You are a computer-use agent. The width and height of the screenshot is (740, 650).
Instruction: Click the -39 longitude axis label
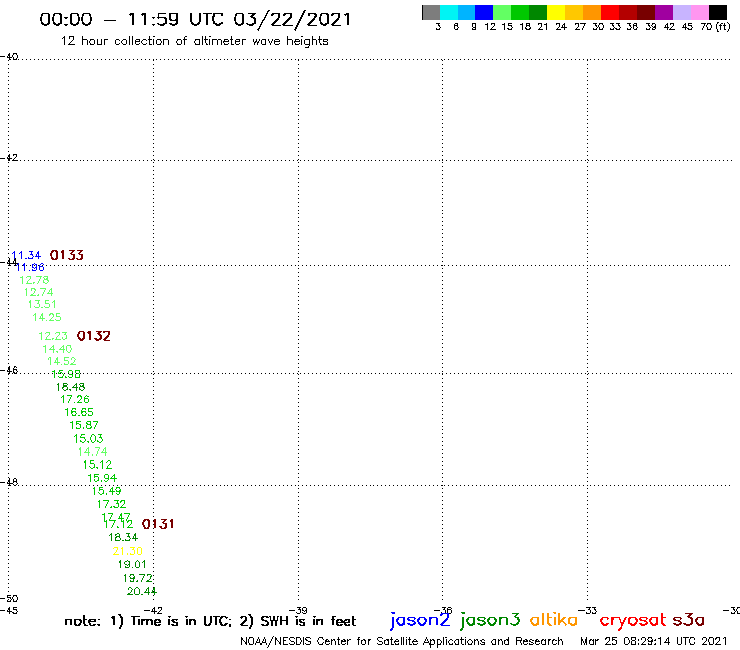click(x=298, y=610)
